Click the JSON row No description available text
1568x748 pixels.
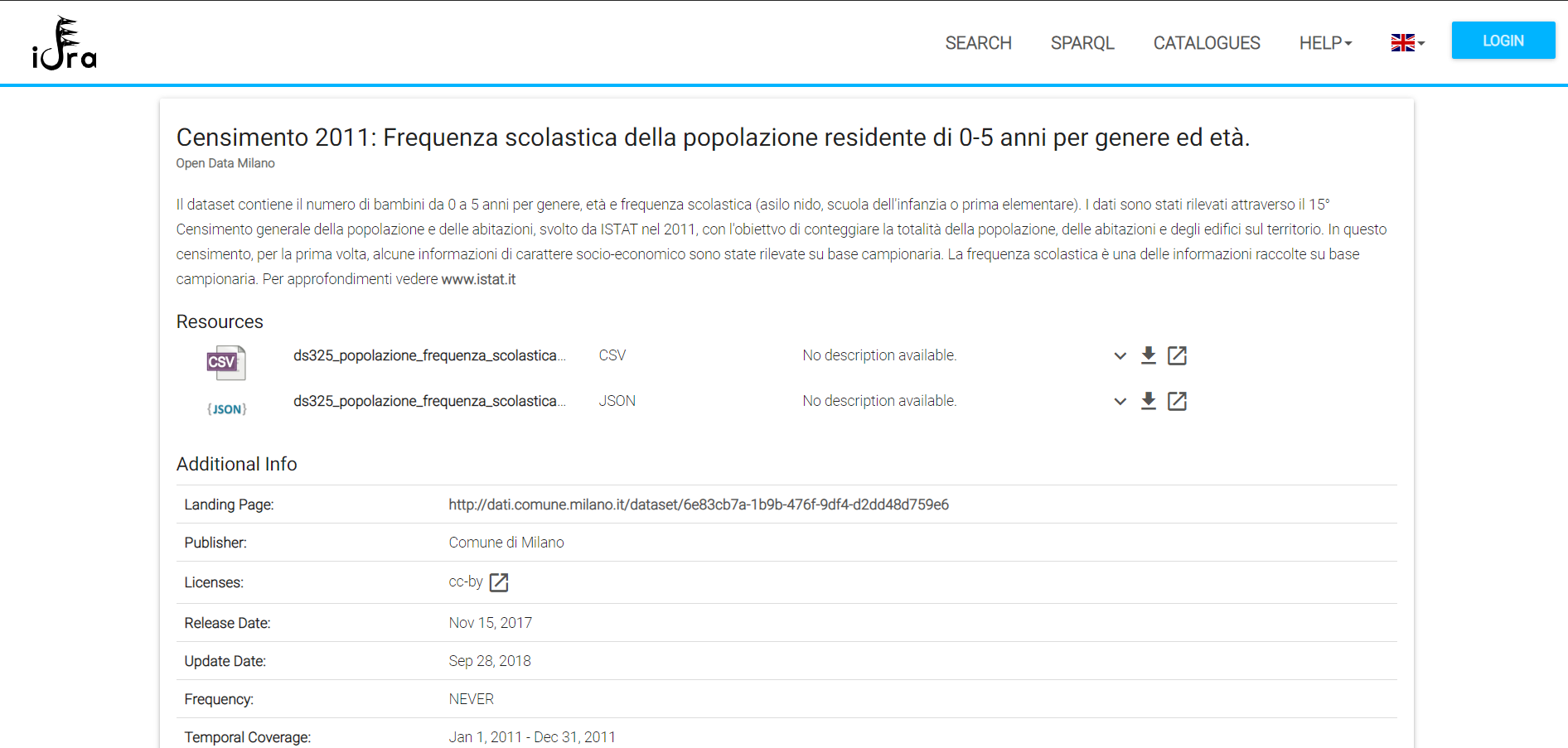[879, 401]
